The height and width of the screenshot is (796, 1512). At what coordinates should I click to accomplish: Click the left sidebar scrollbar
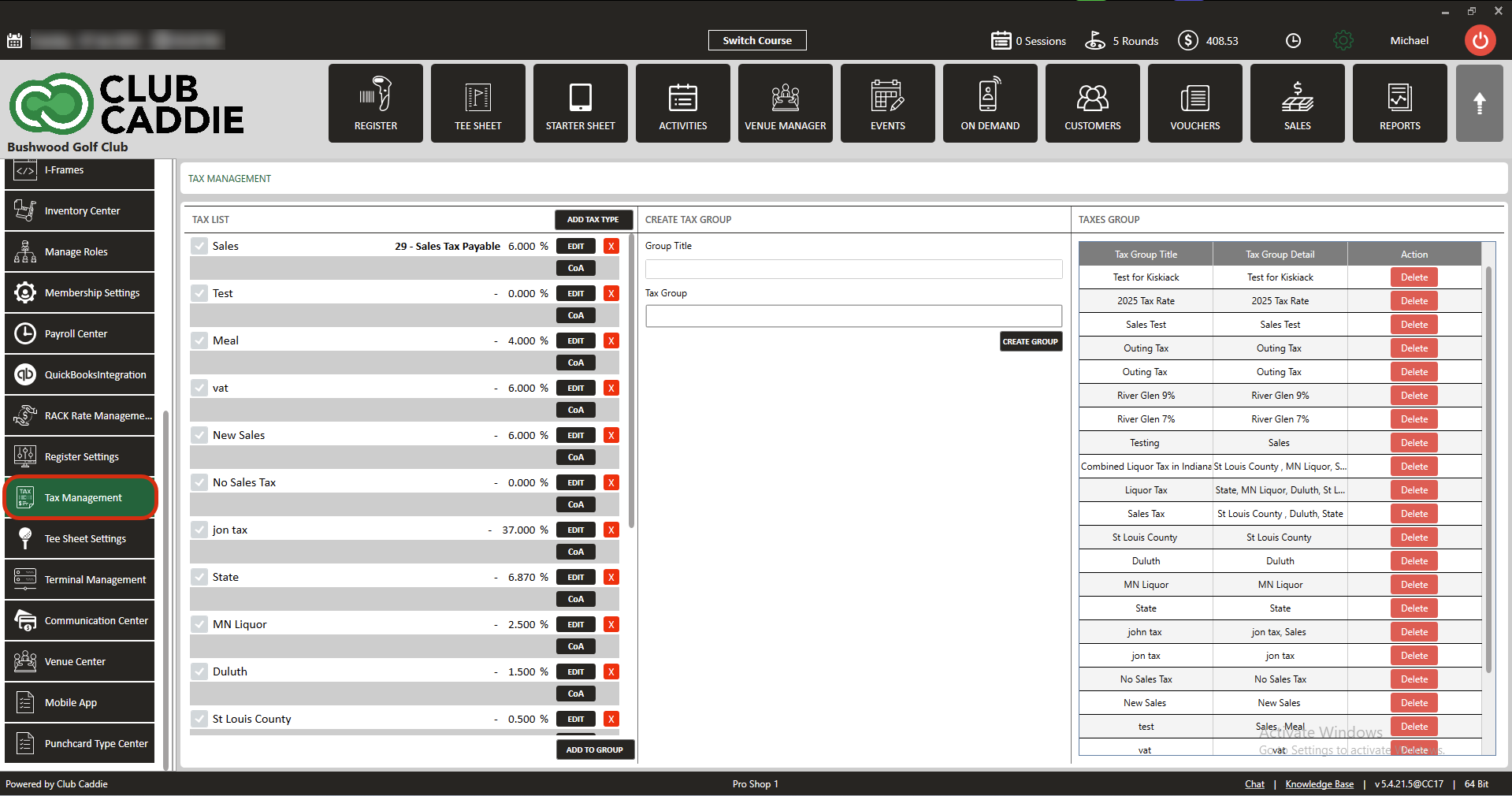[x=165, y=591]
